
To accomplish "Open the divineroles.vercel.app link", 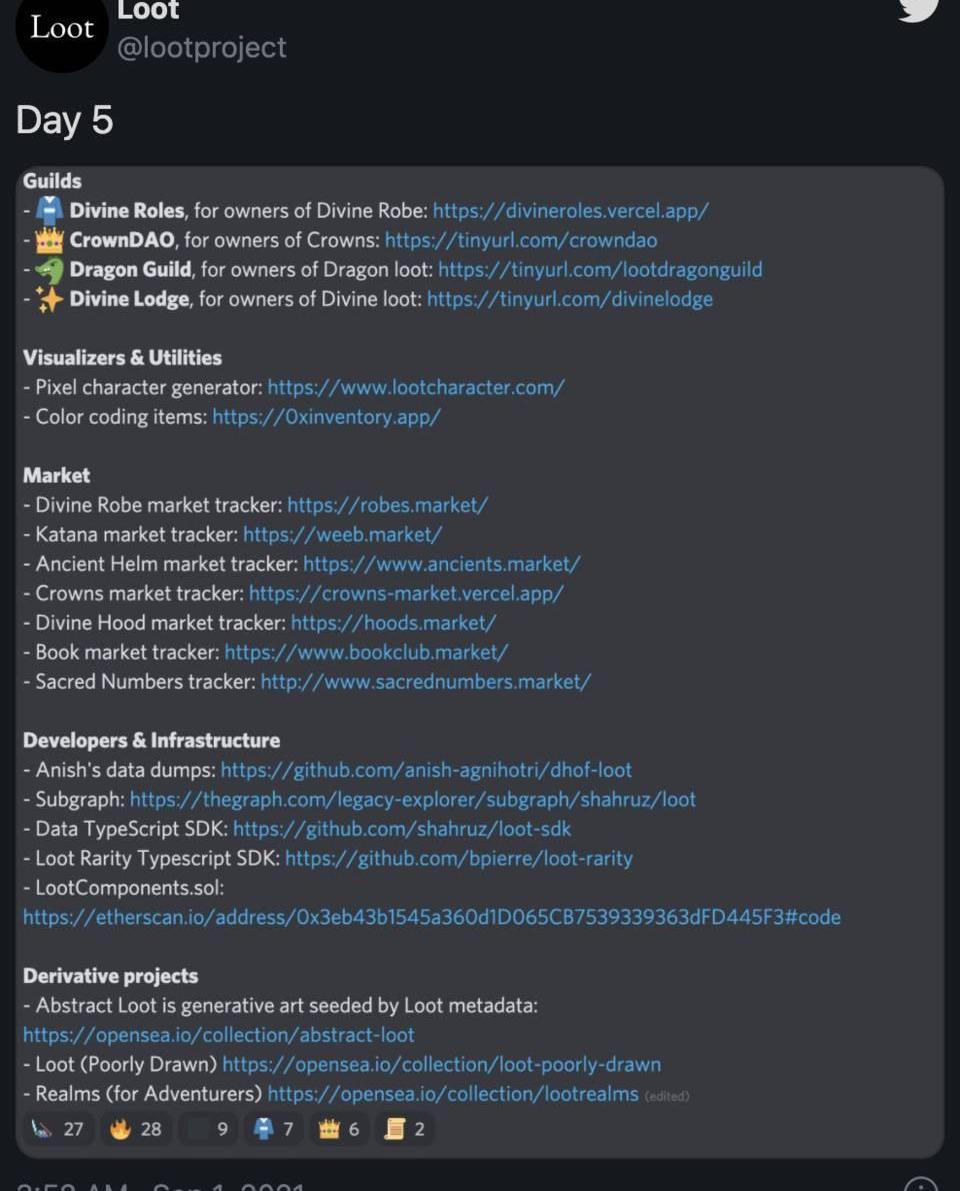I will pyautogui.click(x=571, y=211).
